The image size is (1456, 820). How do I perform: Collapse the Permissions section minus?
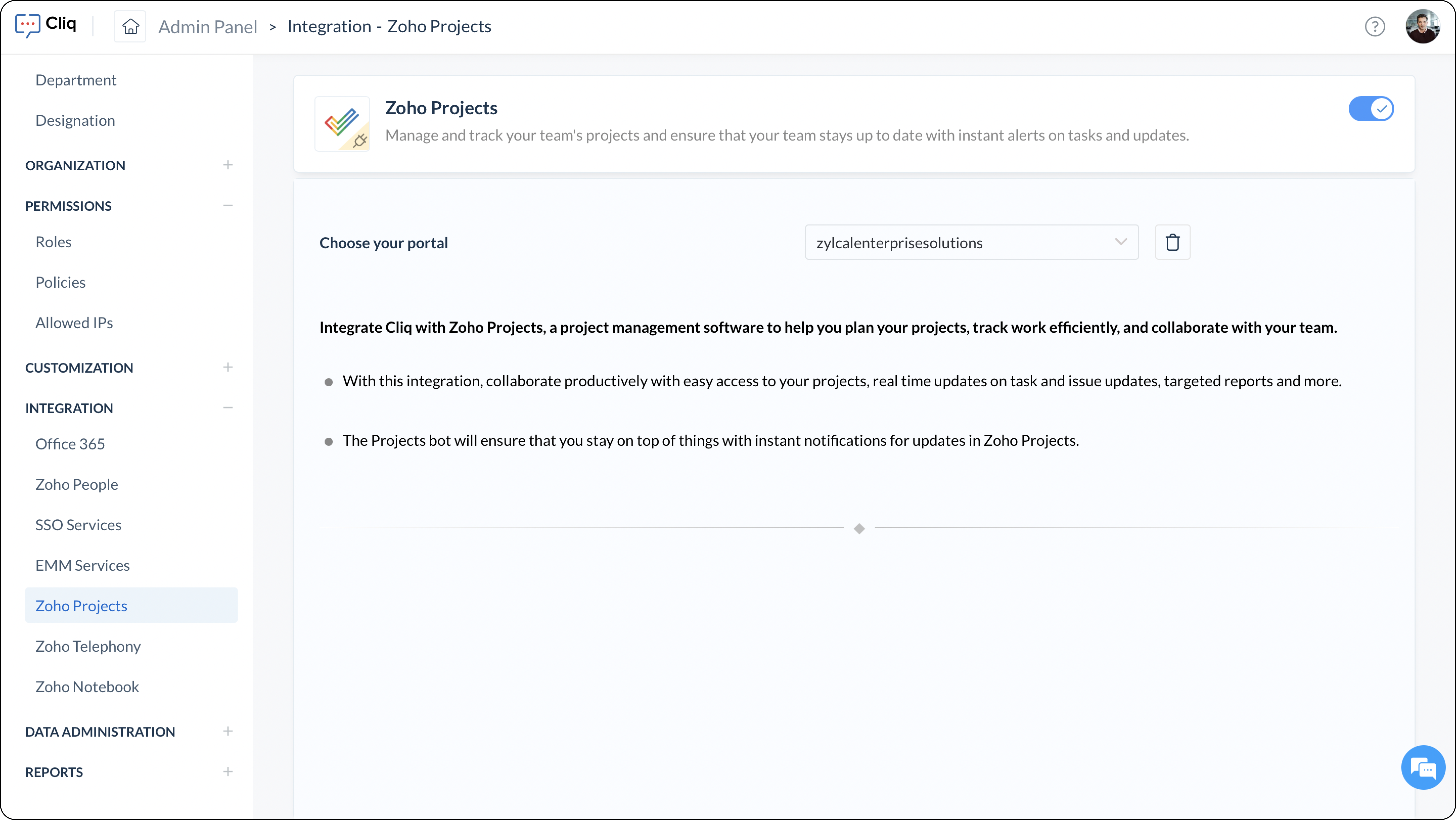228,206
